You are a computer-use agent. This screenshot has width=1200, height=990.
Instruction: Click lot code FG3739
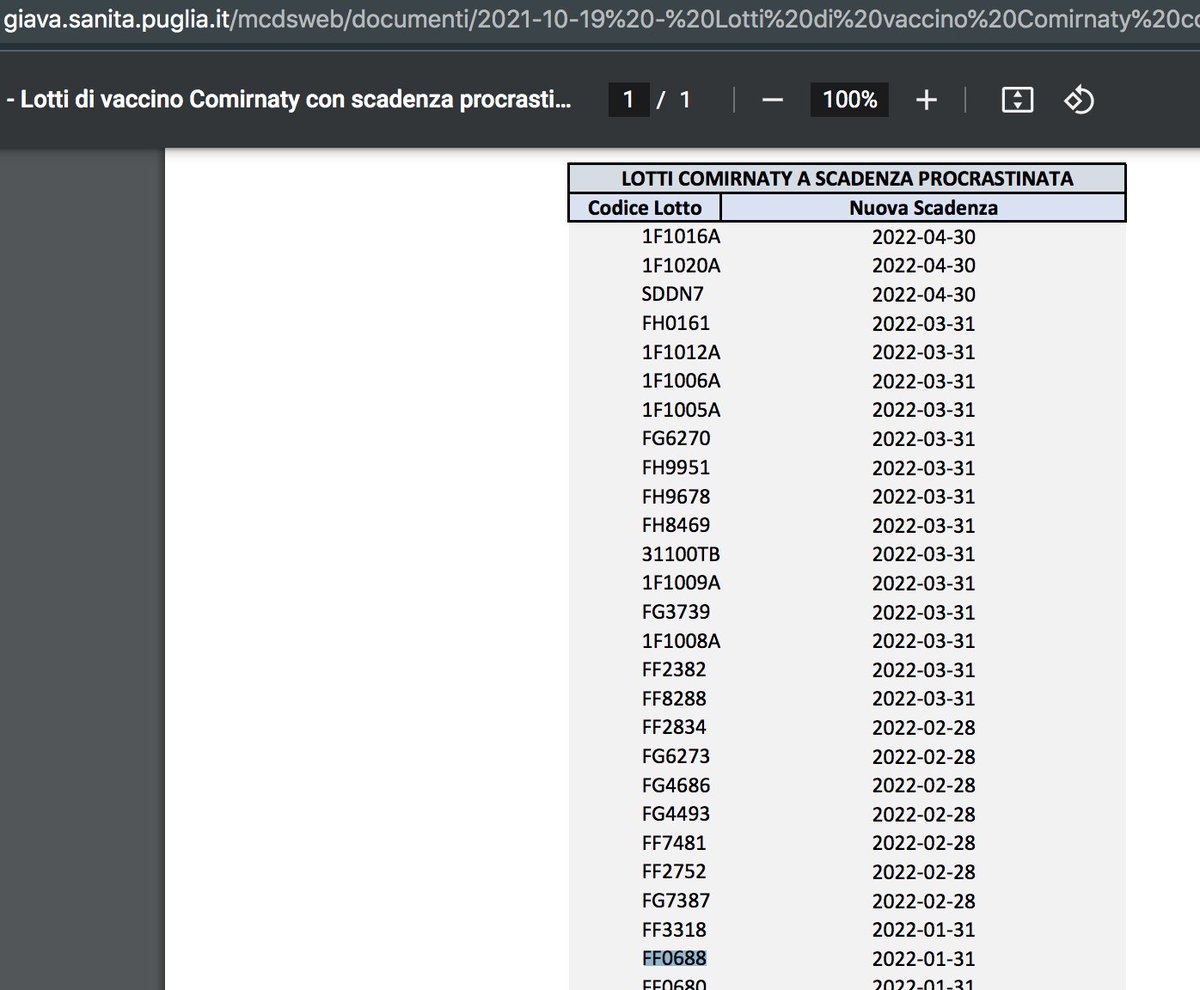coord(677,612)
